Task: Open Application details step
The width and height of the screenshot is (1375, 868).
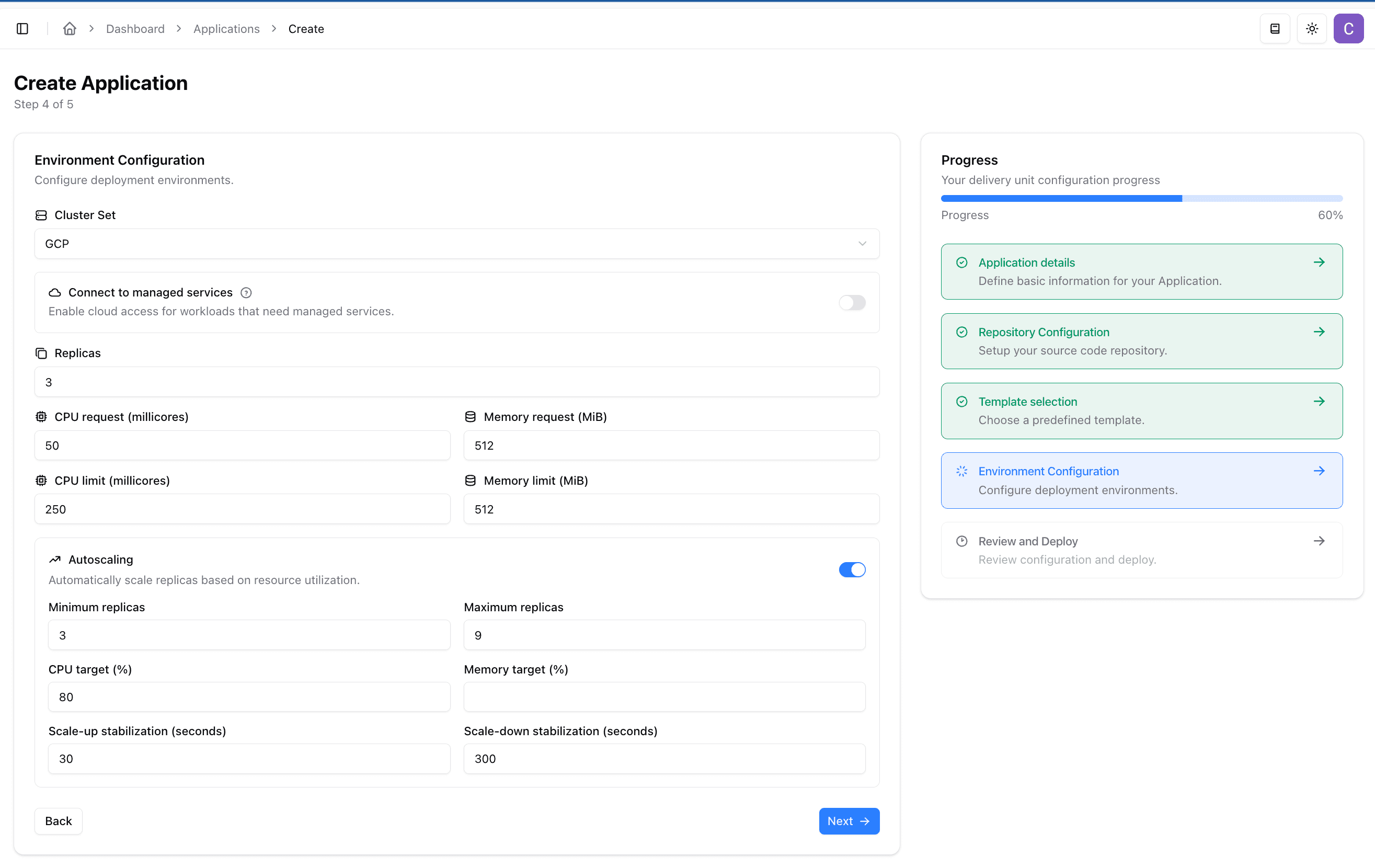Action: [1141, 272]
